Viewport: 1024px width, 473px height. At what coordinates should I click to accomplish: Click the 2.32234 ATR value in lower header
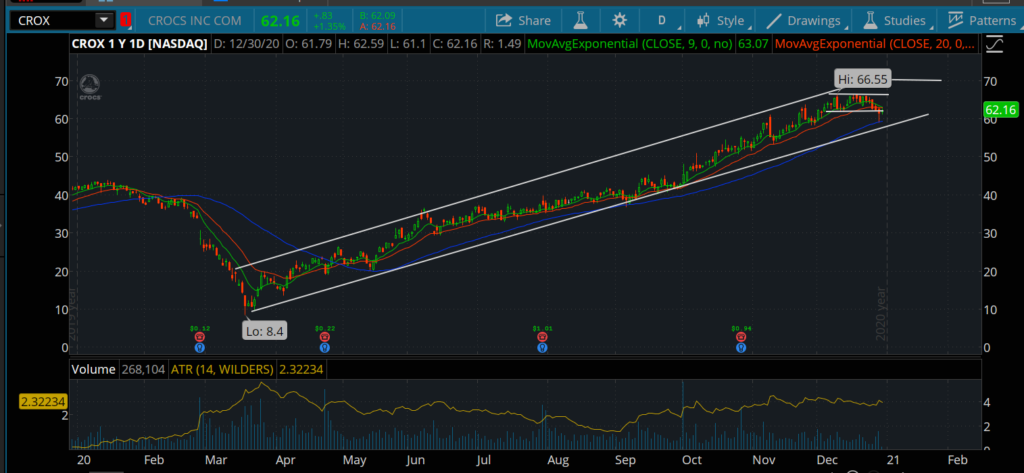[x=301, y=370]
